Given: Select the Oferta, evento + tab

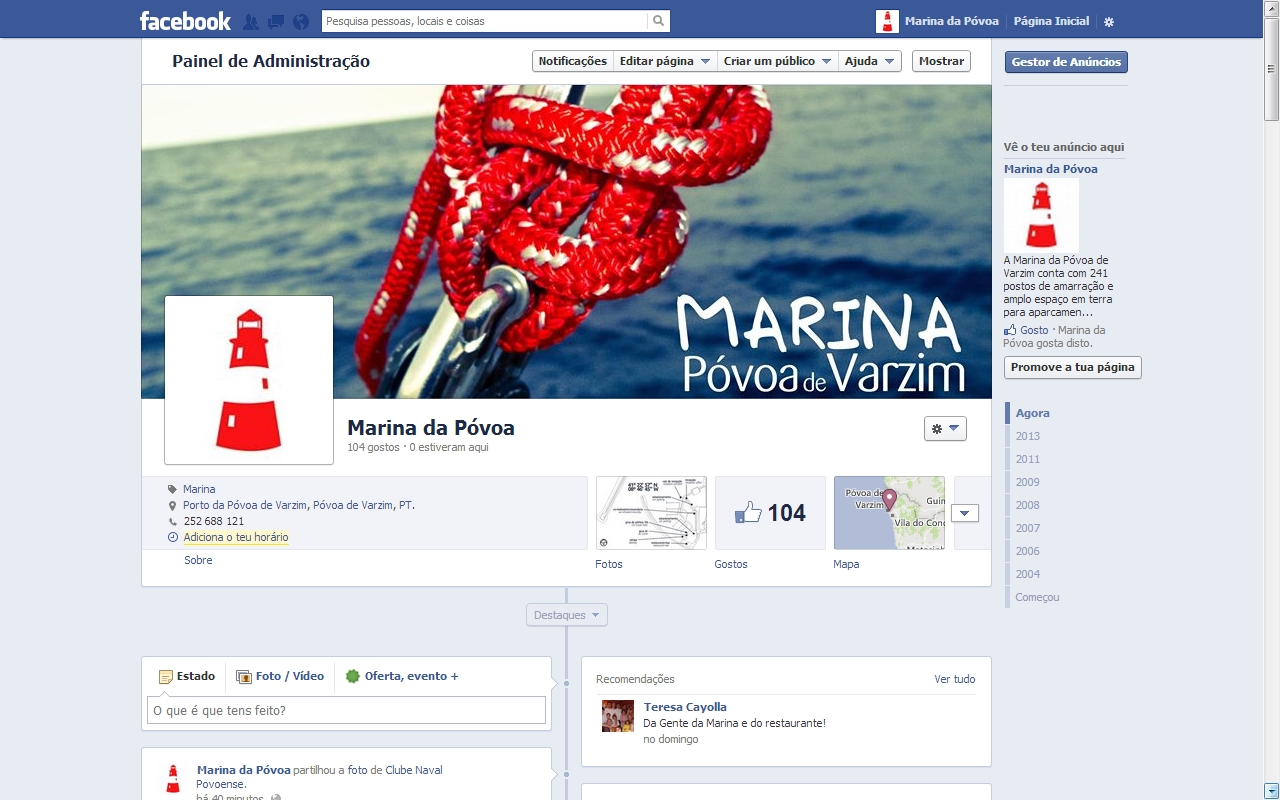Looking at the screenshot, I should [x=402, y=676].
